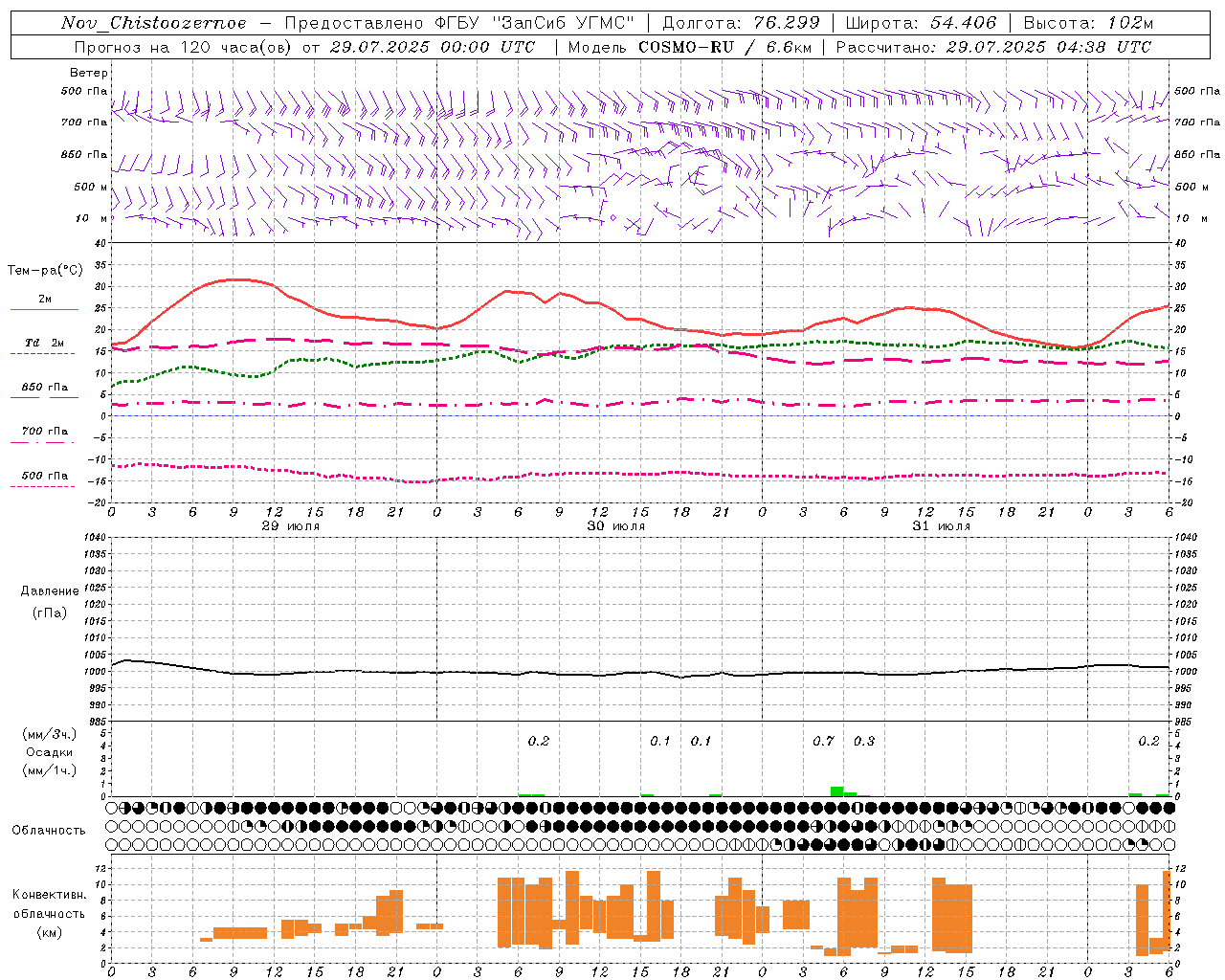The height and width of the screenshot is (980, 1225).
Task: Click the tallest green precipitation bar
Action: (x=836, y=791)
